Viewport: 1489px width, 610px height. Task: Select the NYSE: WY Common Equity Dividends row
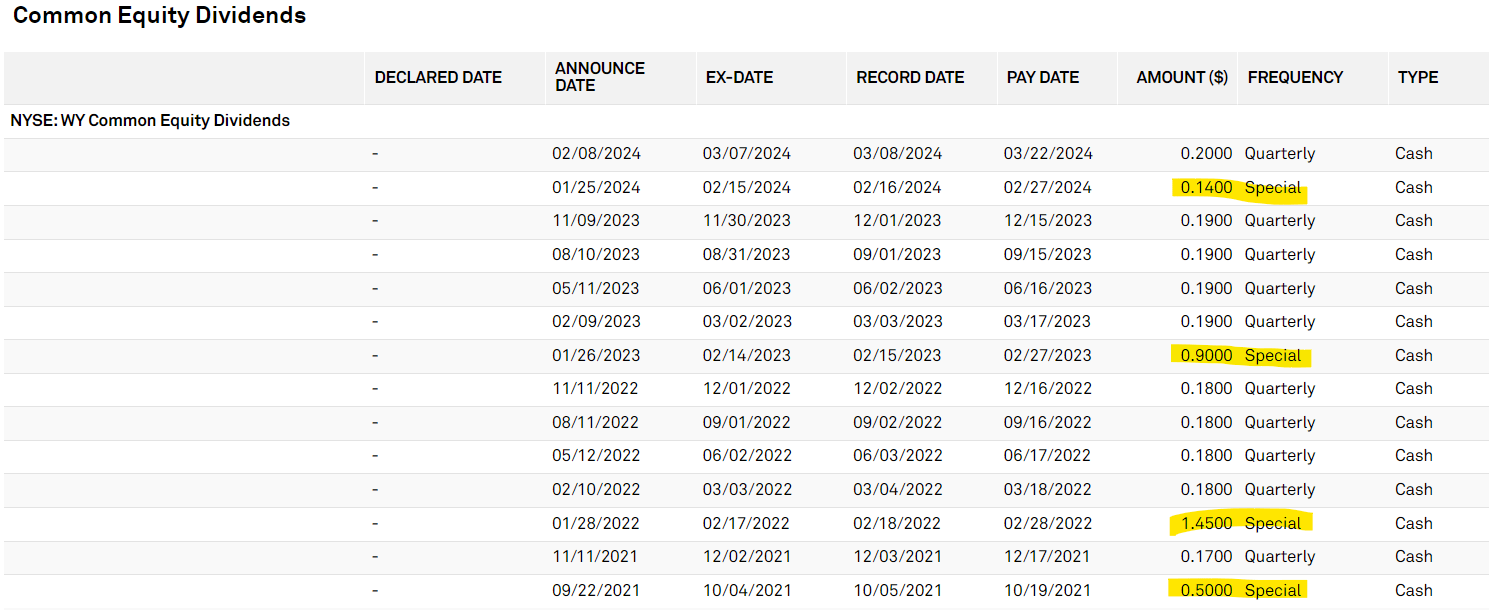click(x=150, y=121)
